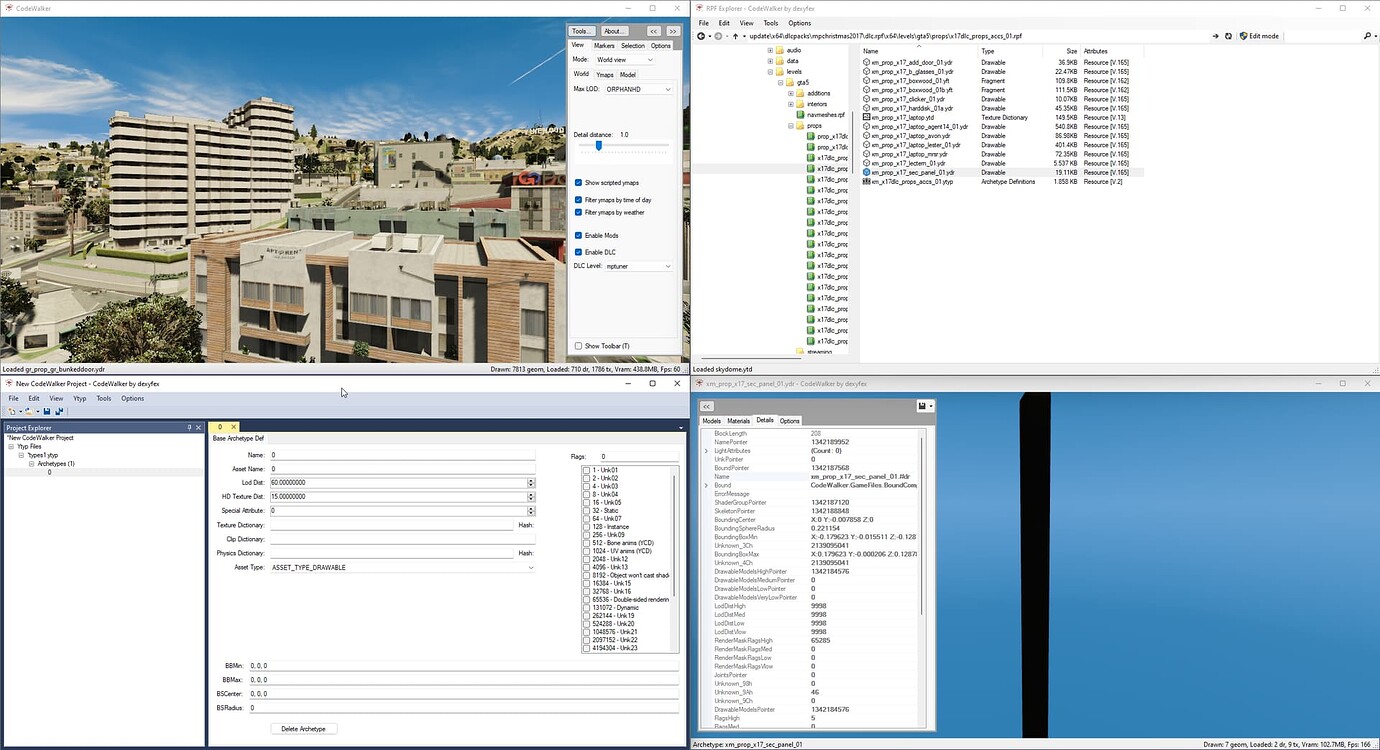Open the Ytyp menu in the project window
The image size is (1380, 750).
click(x=79, y=398)
